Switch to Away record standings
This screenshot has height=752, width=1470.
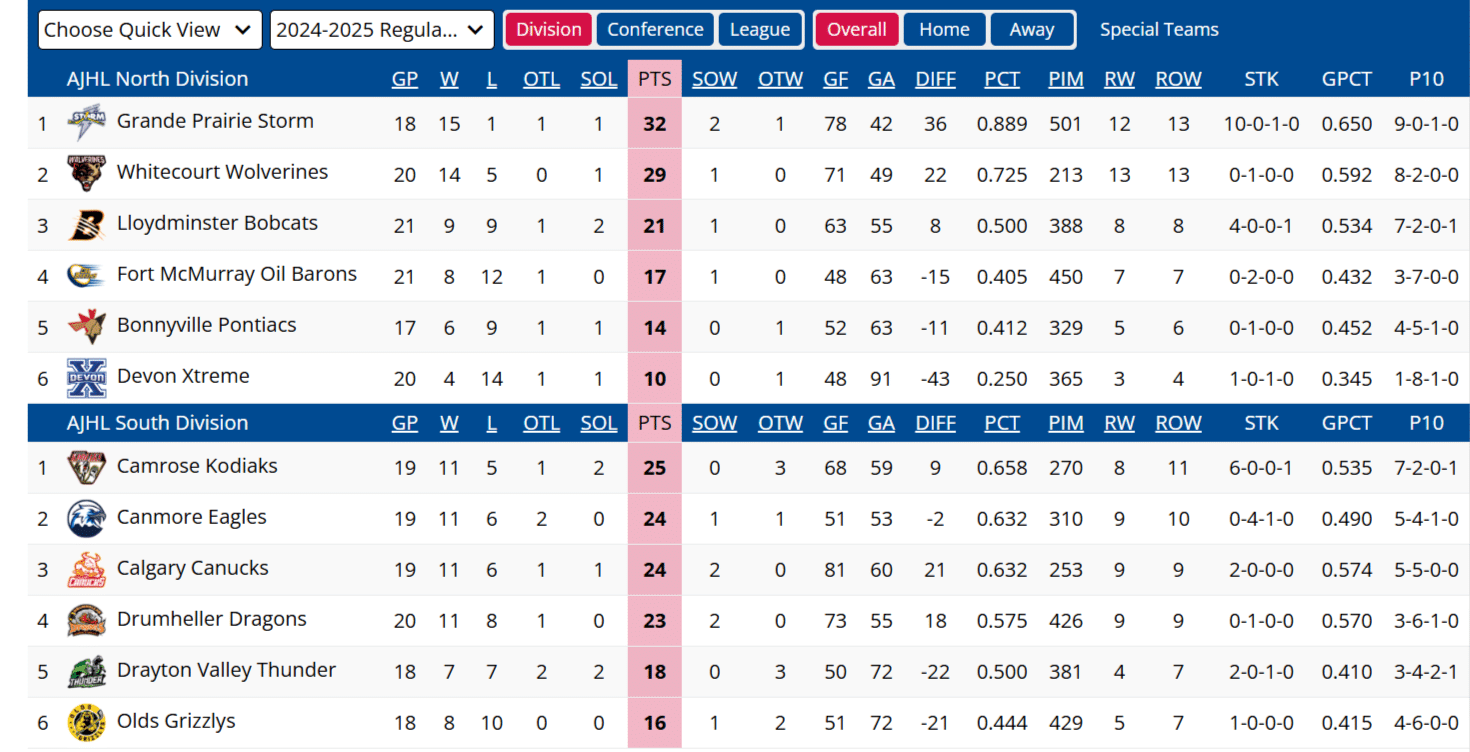coord(1032,30)
